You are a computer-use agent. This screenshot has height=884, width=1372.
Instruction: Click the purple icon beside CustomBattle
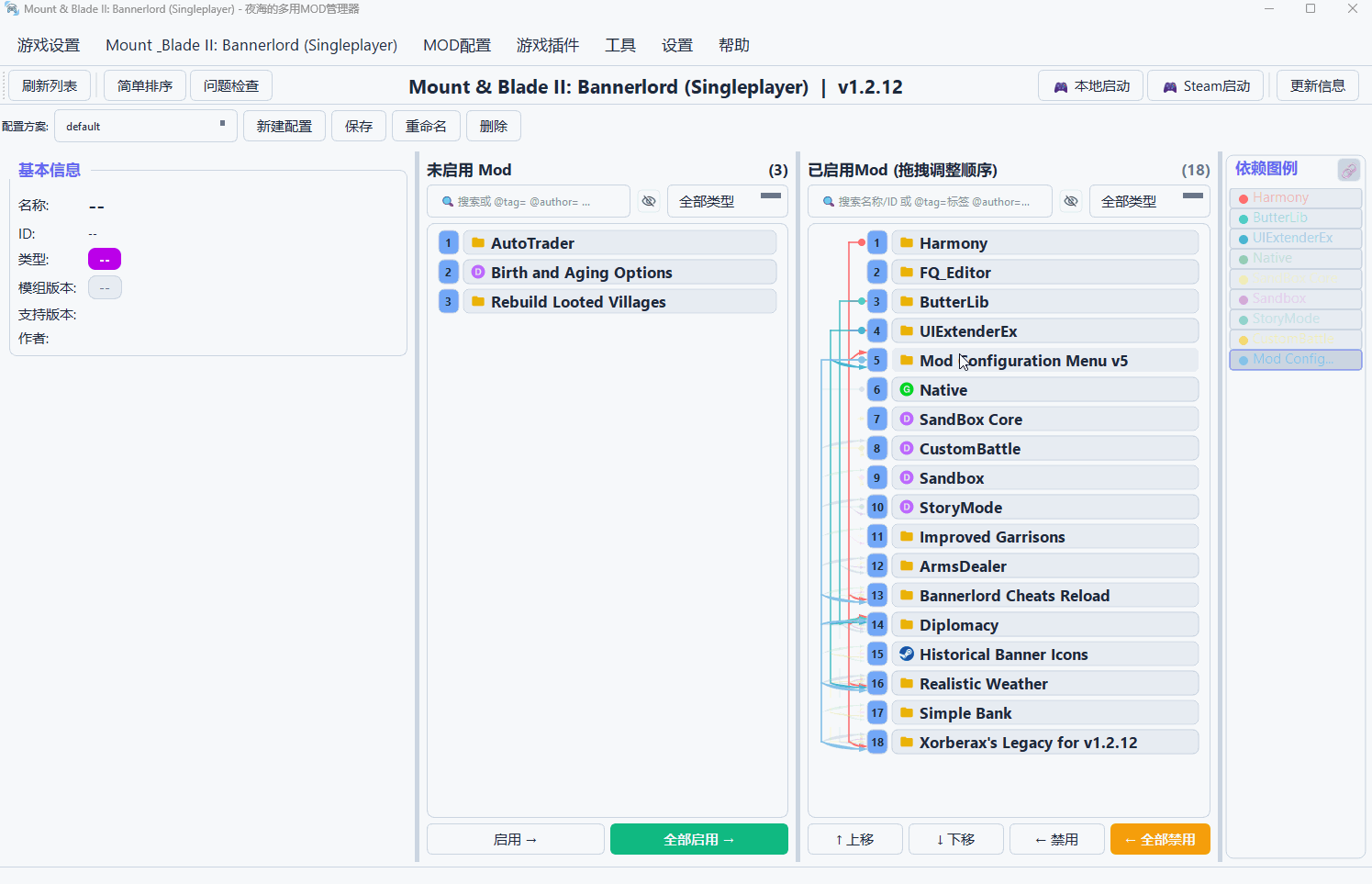906,449
